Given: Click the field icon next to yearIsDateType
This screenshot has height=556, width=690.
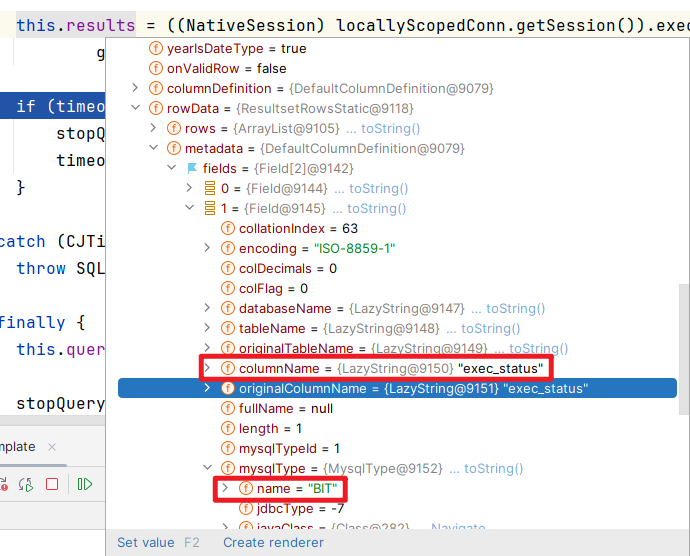Looking at the screenshot, I should click(x=156, y=48).
